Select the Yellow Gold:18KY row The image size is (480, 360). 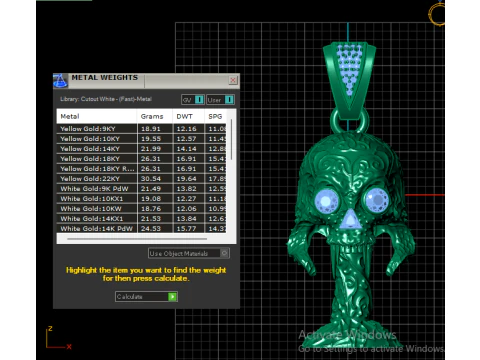tap(142, 159)
